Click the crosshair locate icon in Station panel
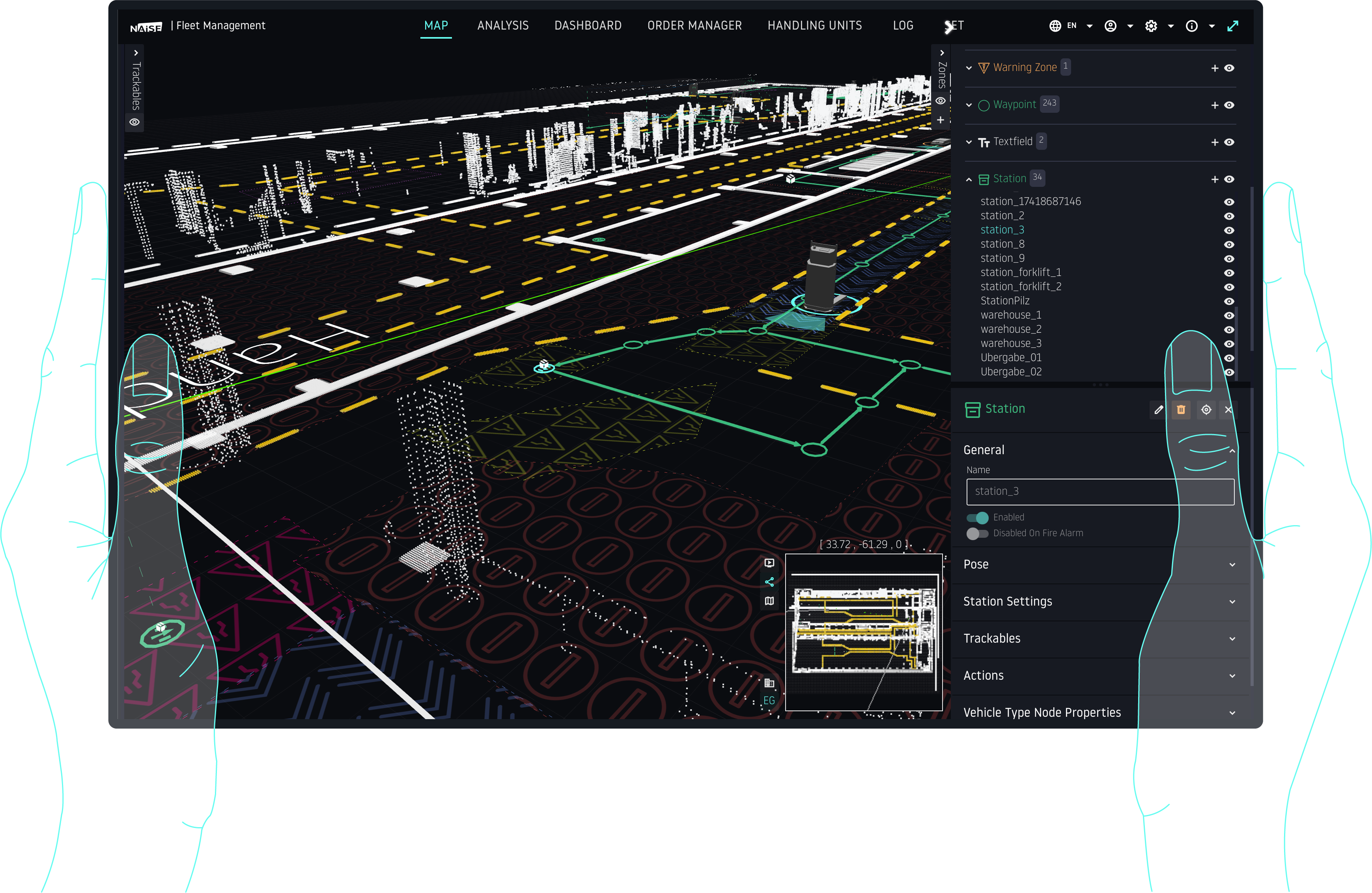 coord(1206,410)
